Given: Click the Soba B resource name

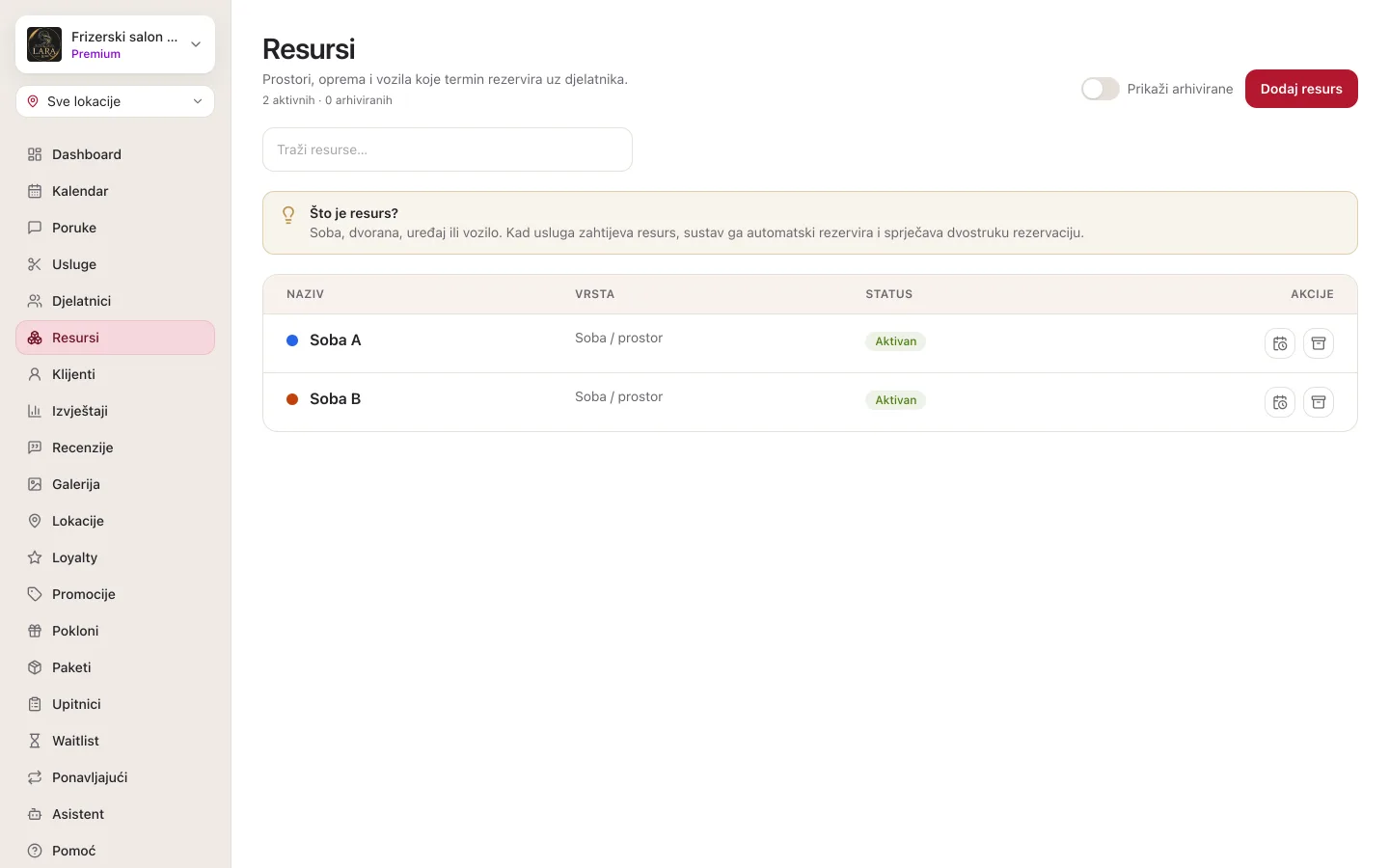Looking at the screenshot, I should click(x=335, y=399).
